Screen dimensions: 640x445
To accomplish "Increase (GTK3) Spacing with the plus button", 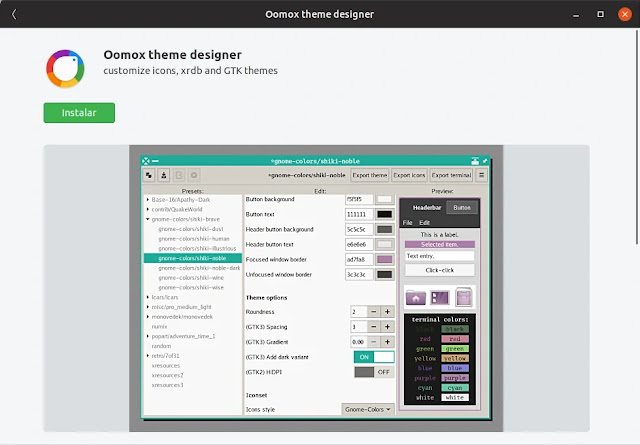I will point(387,327).
